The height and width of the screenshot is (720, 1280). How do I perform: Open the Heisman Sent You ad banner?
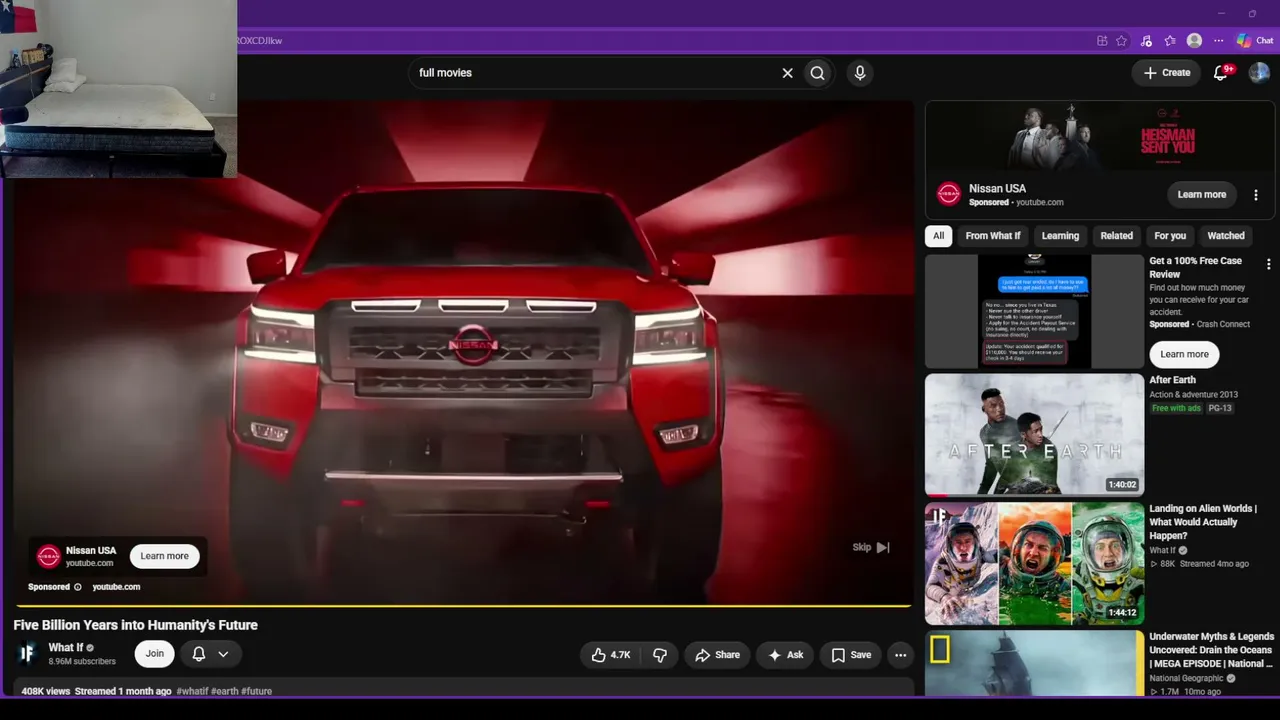click(1100, 135)
